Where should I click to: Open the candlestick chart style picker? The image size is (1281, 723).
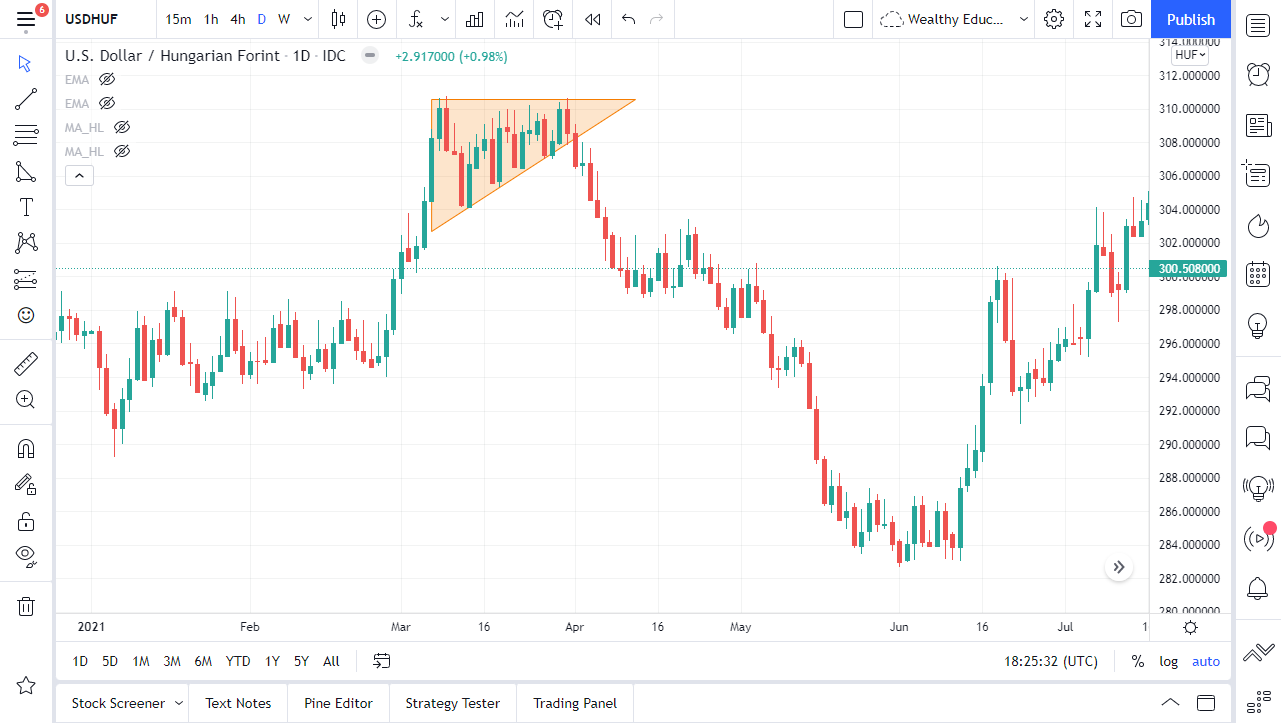tap(338, 19)
